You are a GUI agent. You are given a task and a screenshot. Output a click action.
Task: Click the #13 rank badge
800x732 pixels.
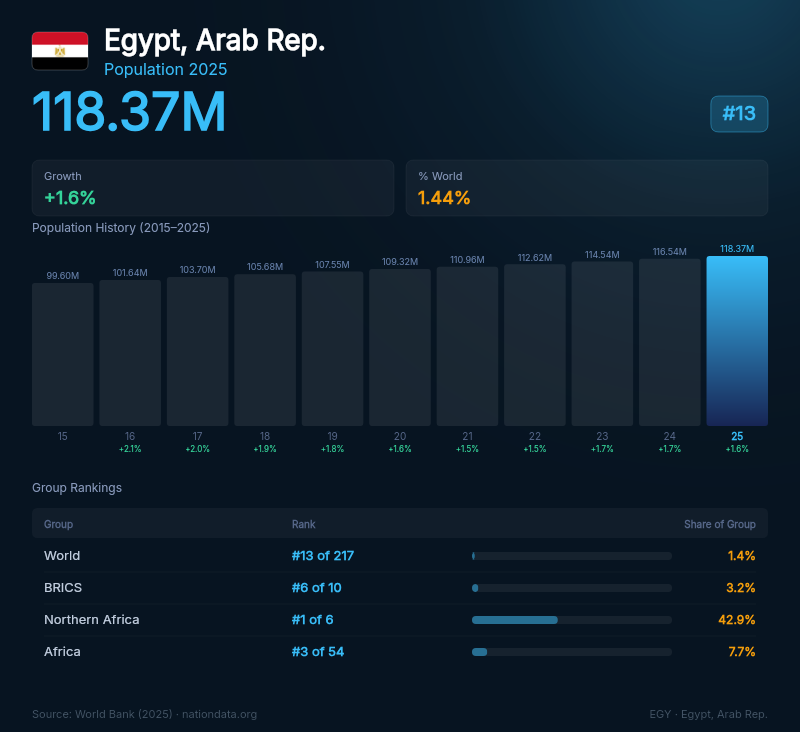click(739, 114)
